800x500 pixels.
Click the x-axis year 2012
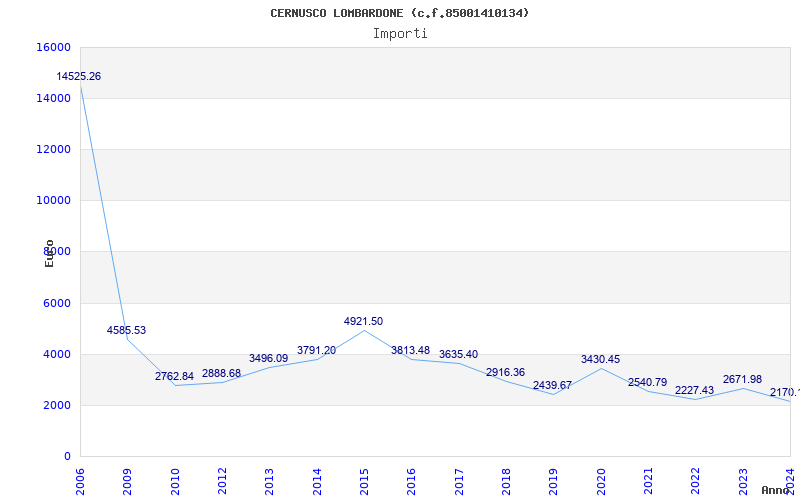point(222,482)
